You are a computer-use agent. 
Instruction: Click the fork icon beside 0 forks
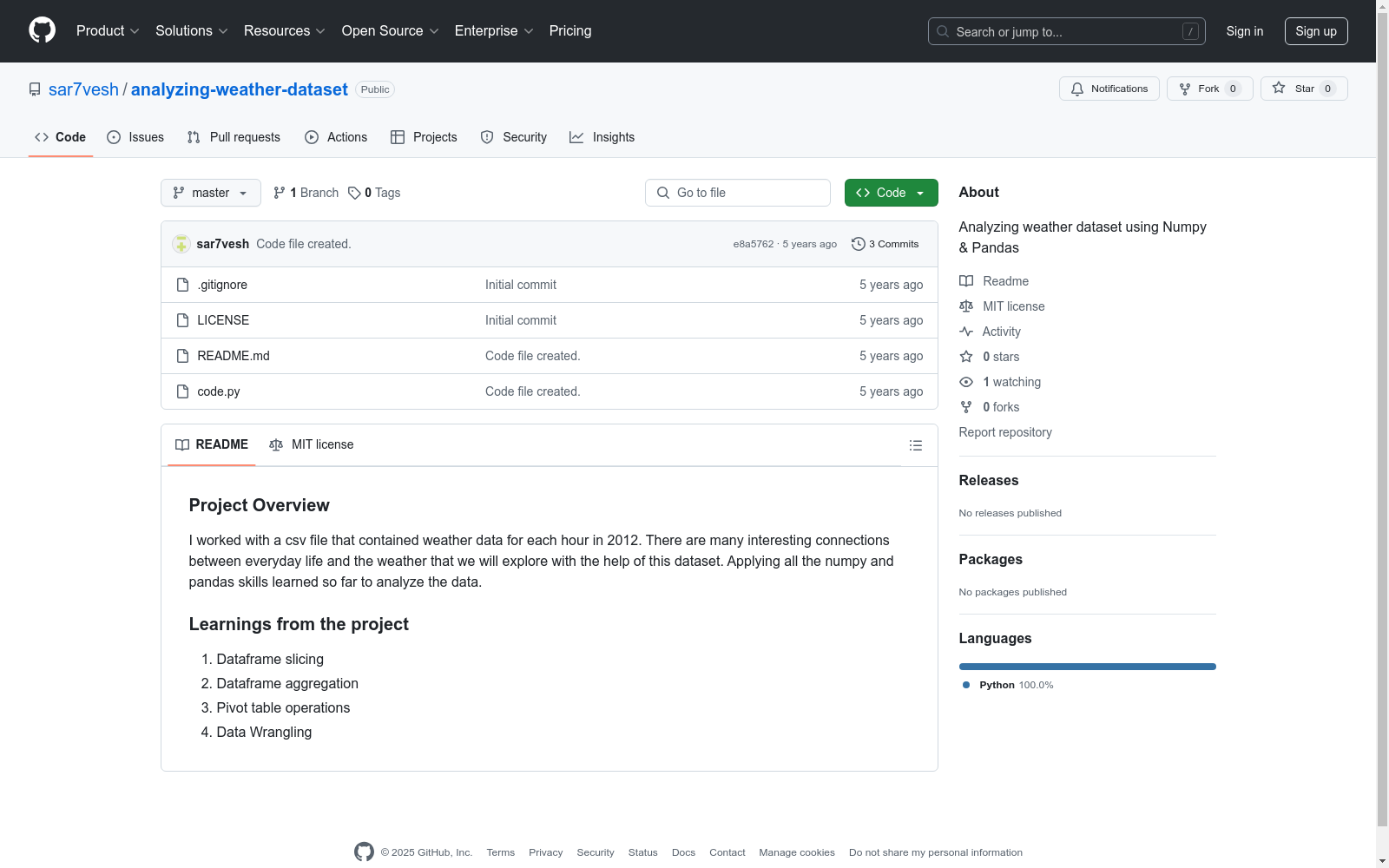966,407
